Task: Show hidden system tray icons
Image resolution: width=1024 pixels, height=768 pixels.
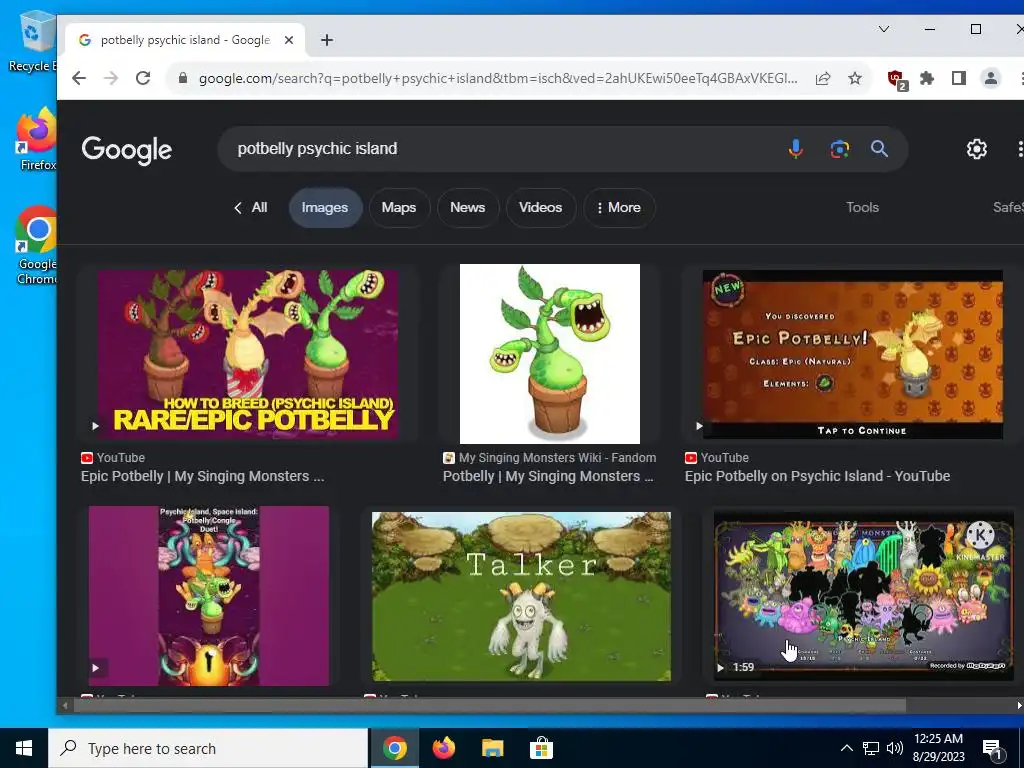Action: pos(846,748)
